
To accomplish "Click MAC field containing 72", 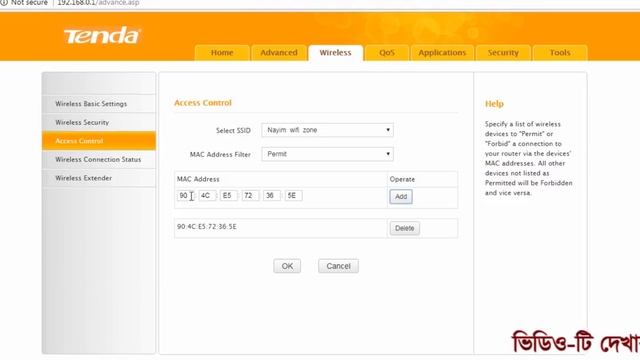I will [250, 196].
